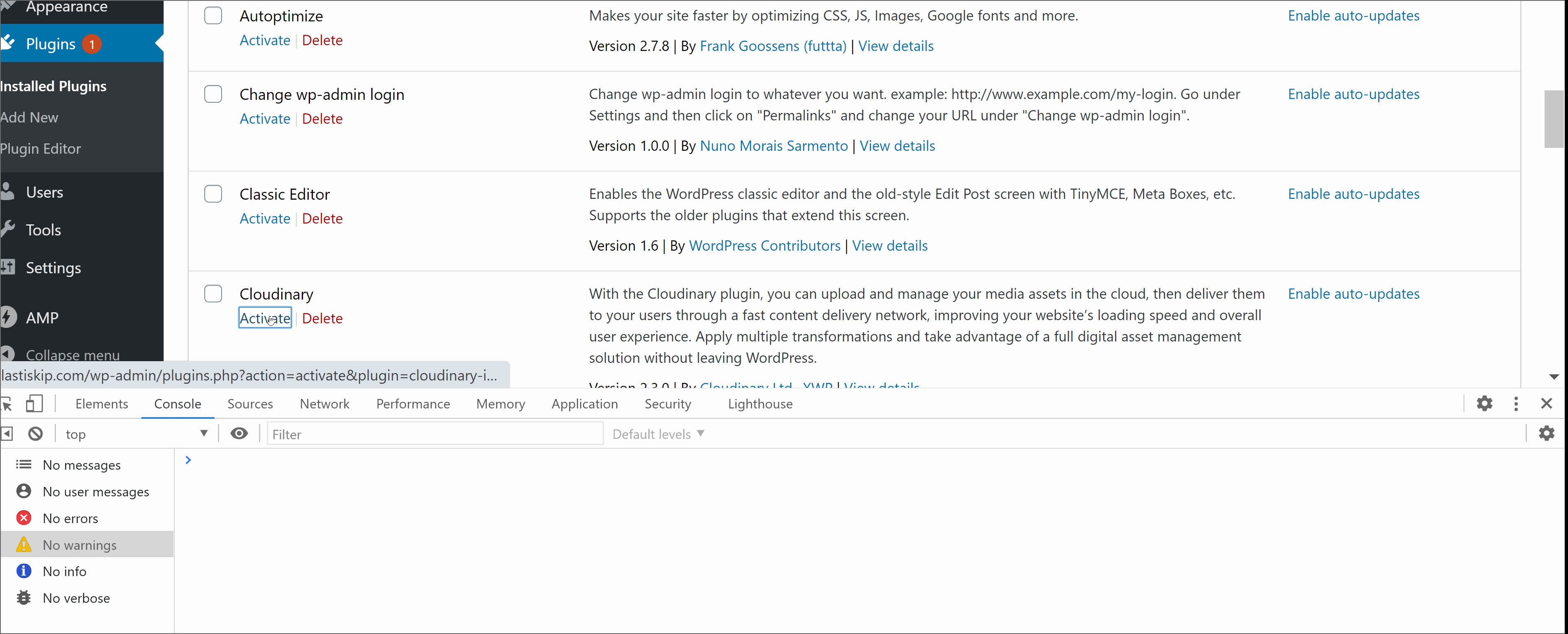Delete the Classic Editor plugin
1568x634 pixels.
(322, 218)
